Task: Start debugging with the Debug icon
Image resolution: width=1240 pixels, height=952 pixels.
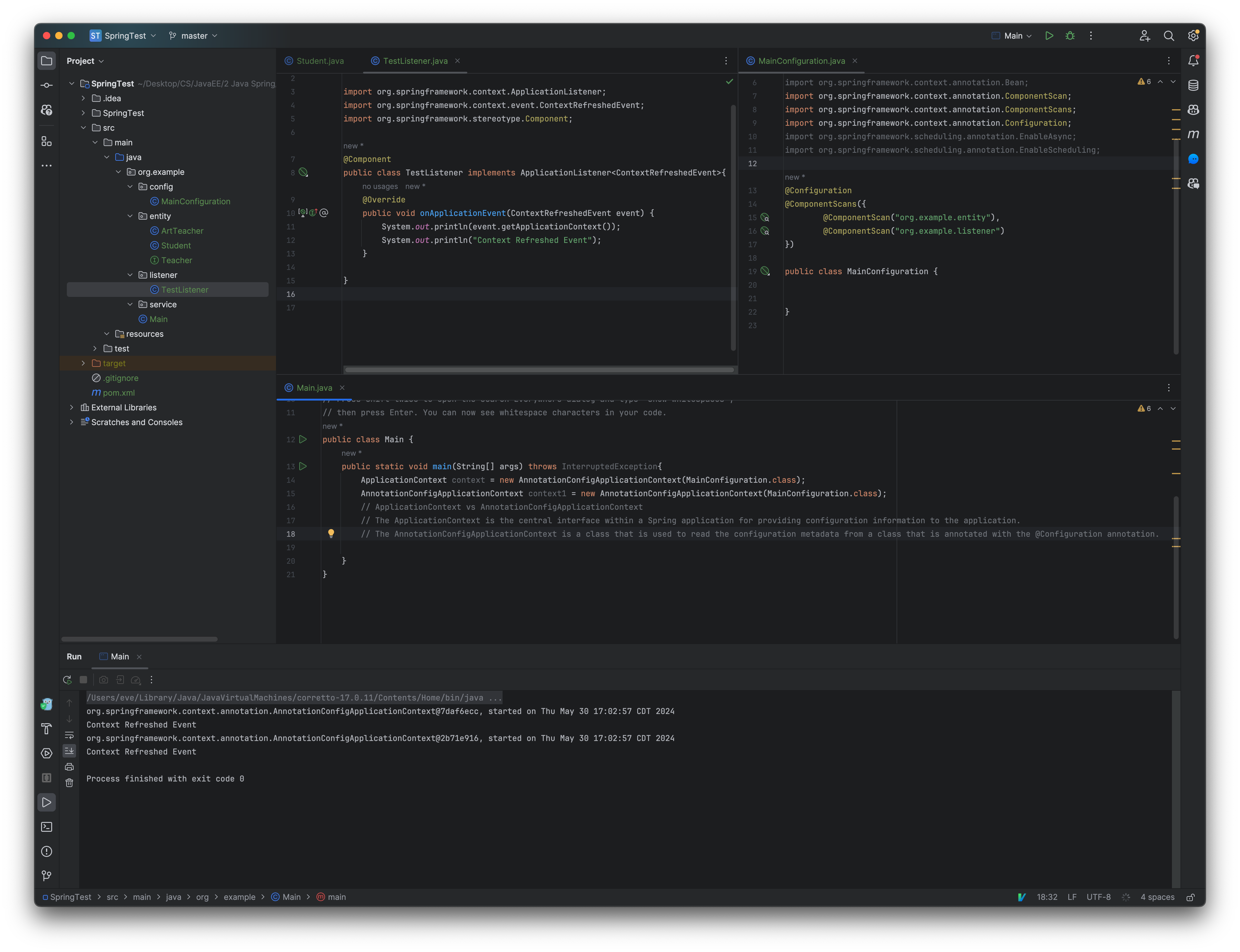Action: tap(1070, 35)
